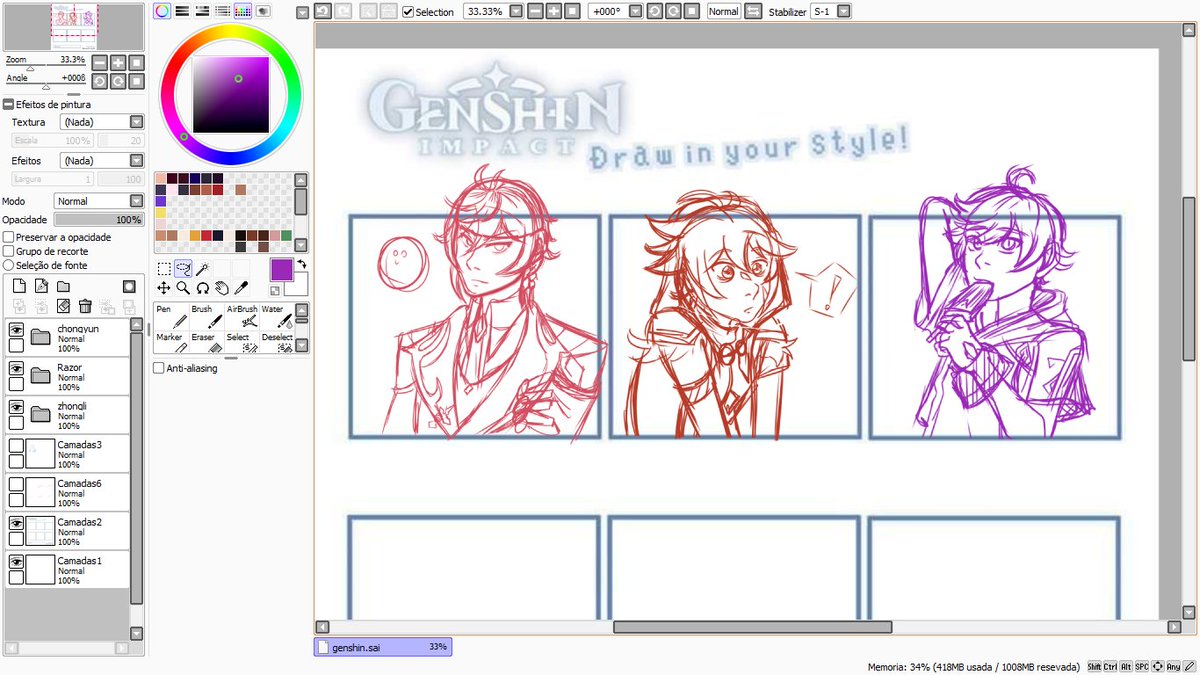Screen dimensions: 1200x675
Task: Select the Rotate view tool
Action: click(x=202, y=287)
